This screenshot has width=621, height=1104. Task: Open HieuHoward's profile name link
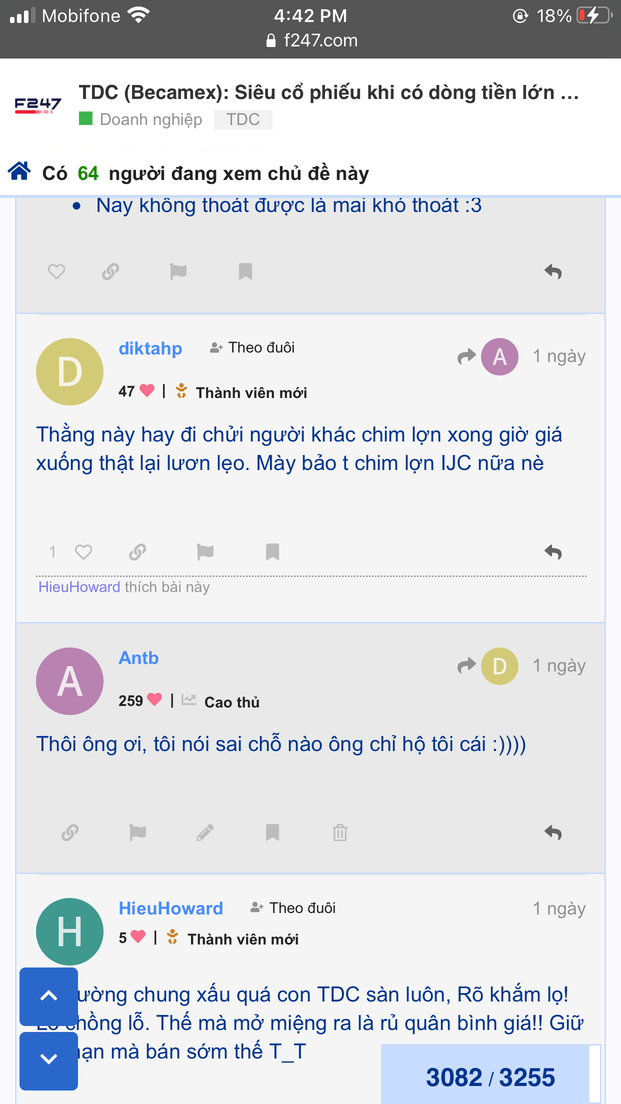[171, 908]
